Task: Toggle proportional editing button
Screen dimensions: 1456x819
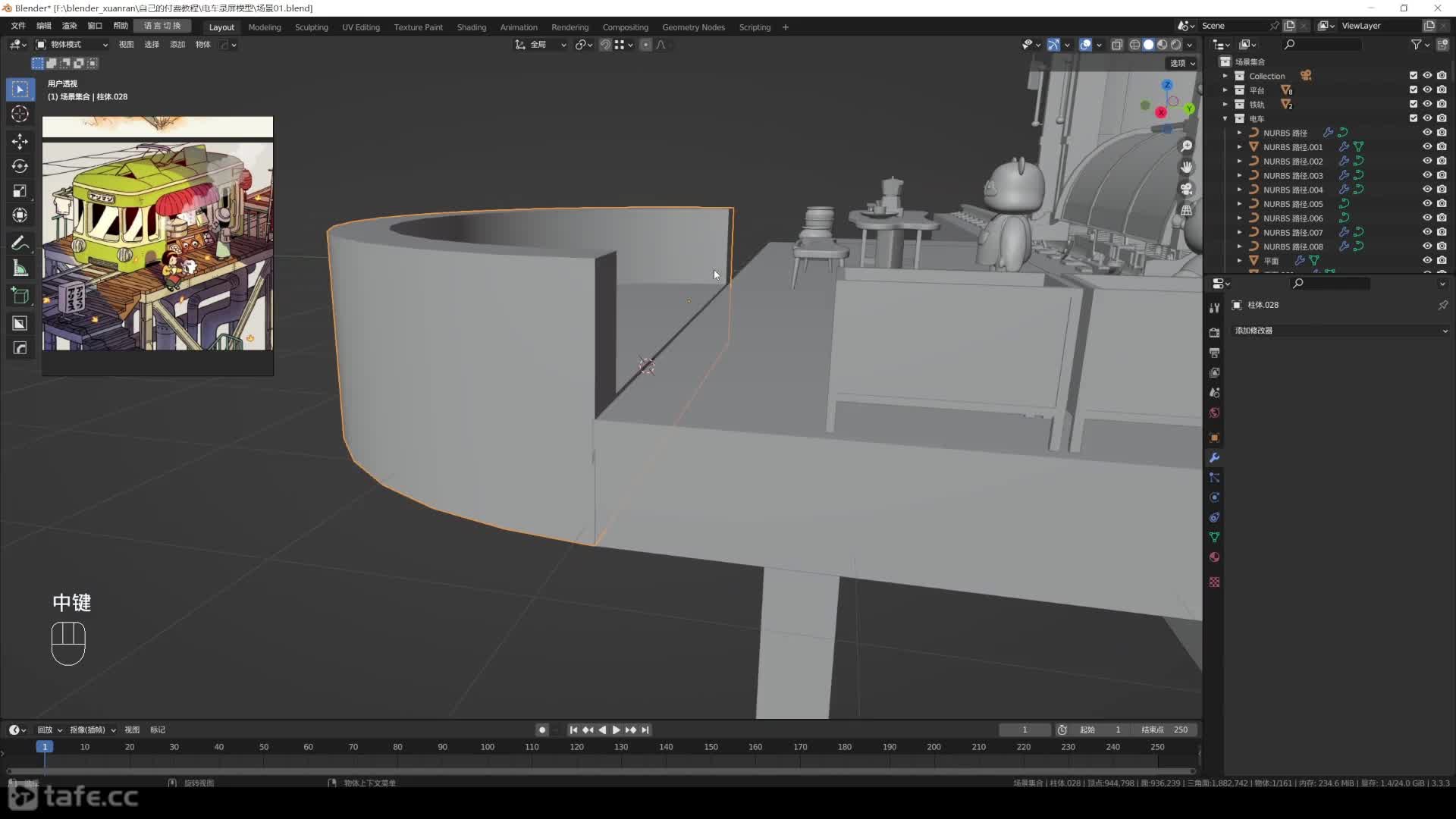Action: (x=645, y=45)
